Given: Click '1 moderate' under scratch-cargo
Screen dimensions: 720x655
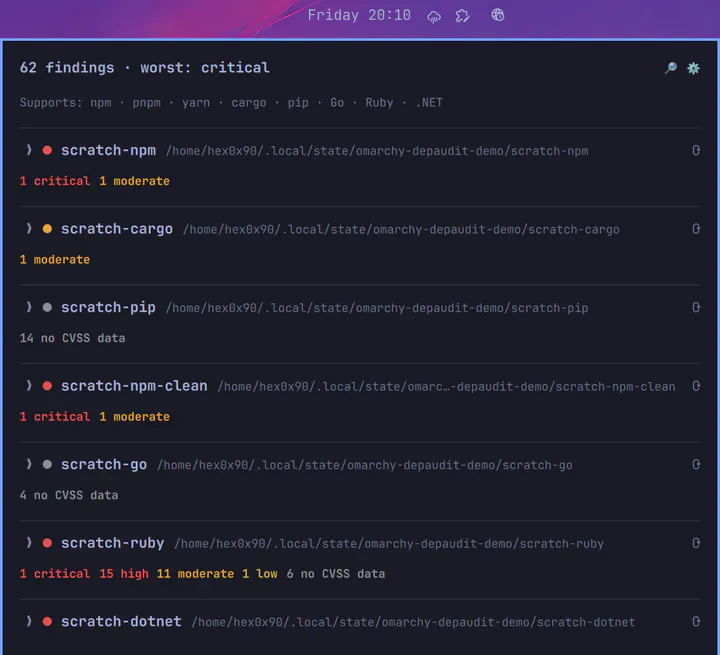Looking at the screenshot, I should (x=55, y=260).
